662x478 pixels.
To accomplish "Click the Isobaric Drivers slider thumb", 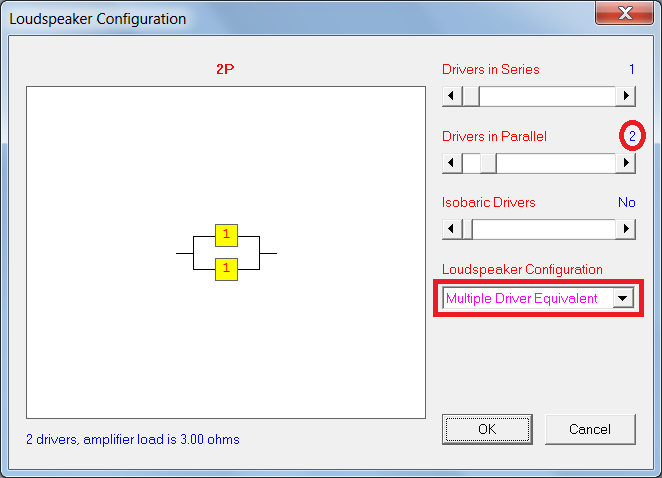I will pyautogui.click(x=467, y=229).
